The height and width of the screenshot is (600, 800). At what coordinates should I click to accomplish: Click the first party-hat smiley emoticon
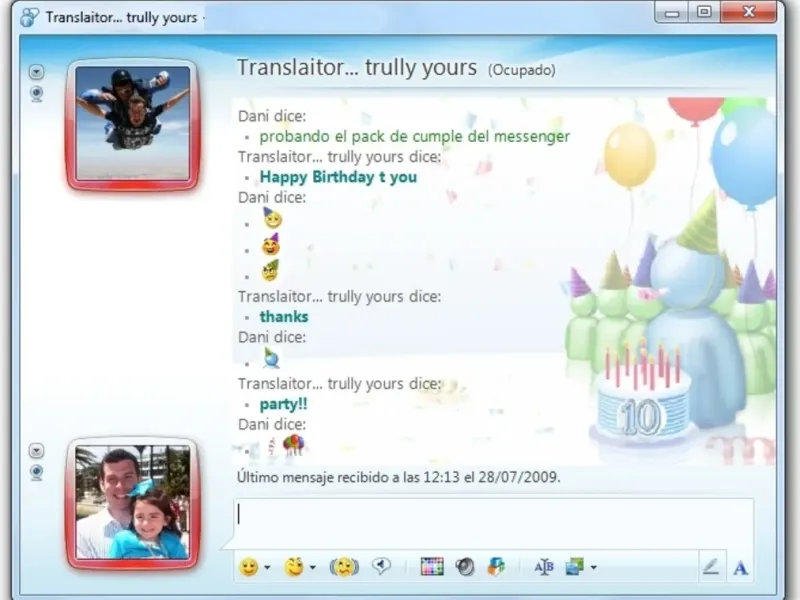tap(272, 218)
